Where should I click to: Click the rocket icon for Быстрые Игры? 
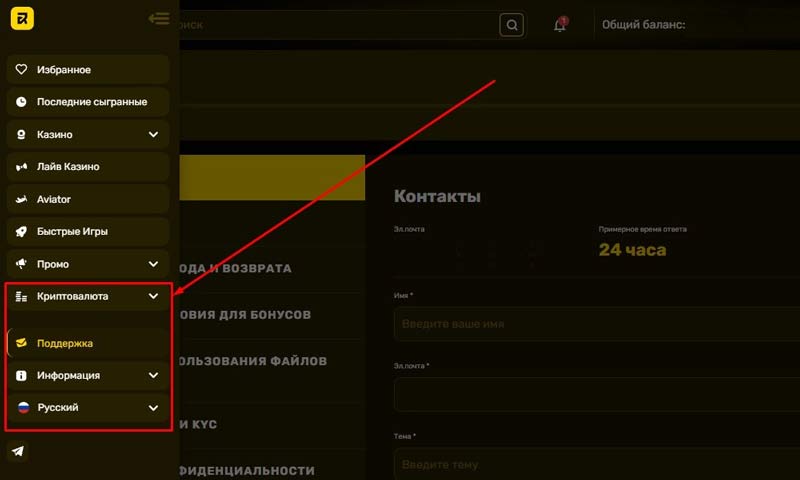(22, 231)
